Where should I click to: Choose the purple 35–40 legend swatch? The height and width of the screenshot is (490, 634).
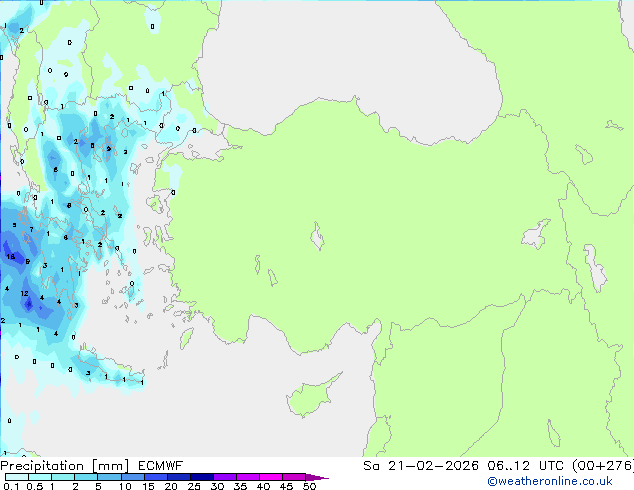[250, 478]
